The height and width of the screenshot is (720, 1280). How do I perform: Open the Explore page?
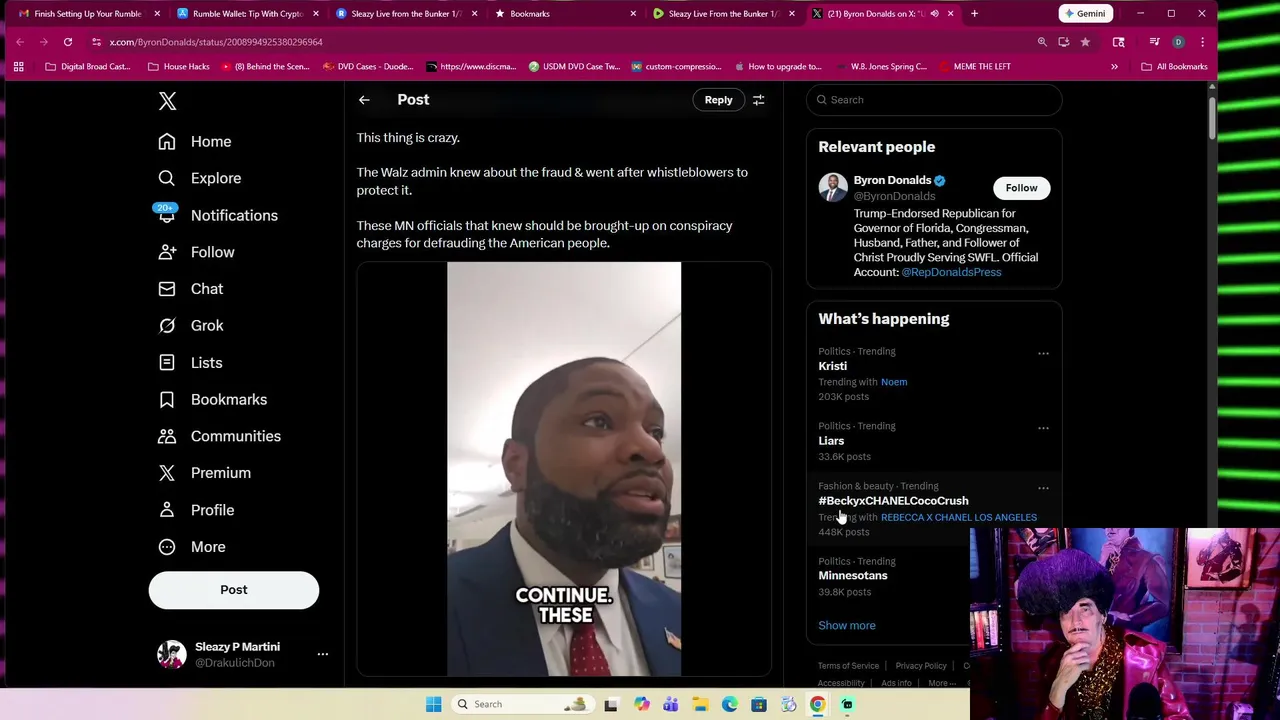pyautogui.click(x=200, y=178)
